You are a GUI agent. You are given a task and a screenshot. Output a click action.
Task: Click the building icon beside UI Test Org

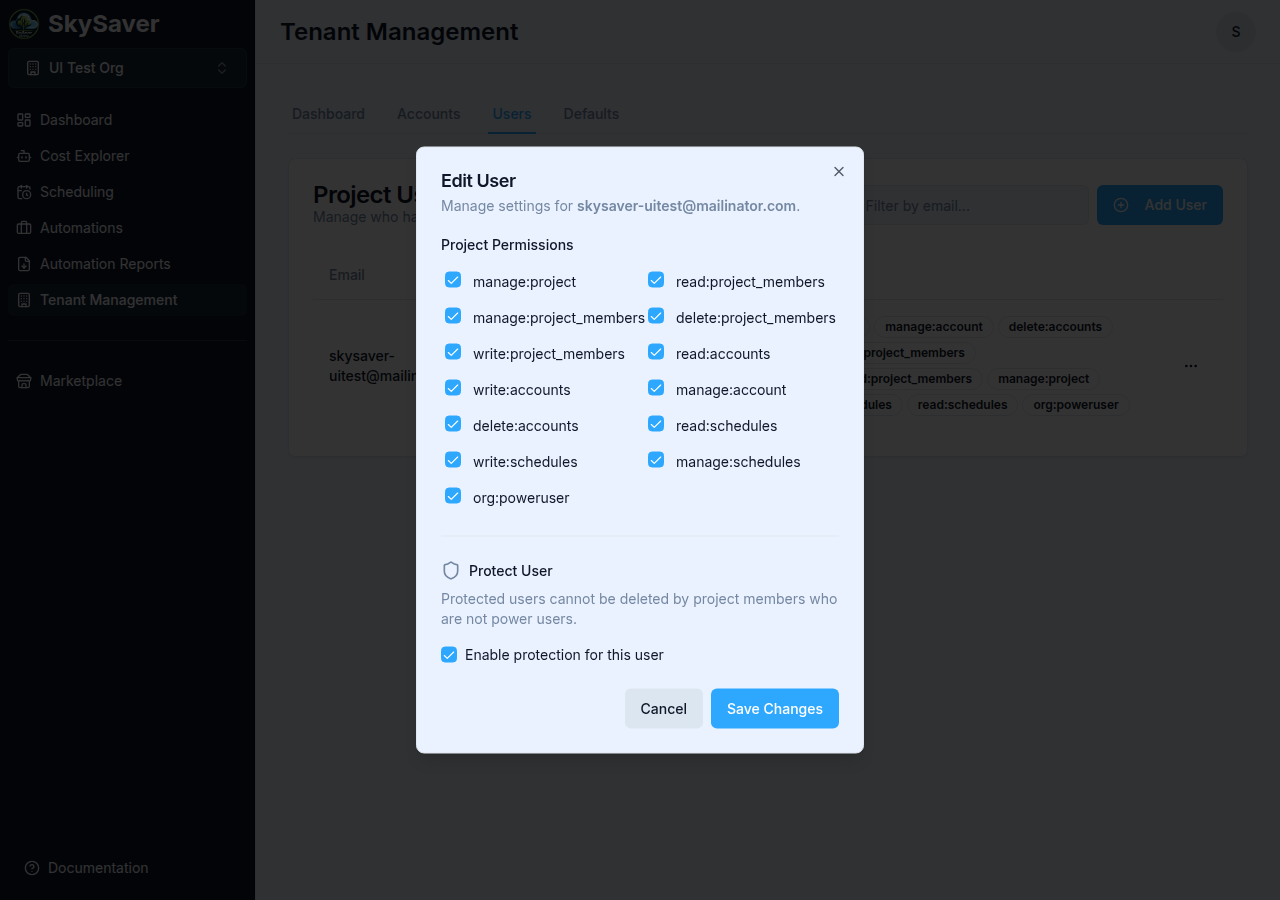coord(33,68)
